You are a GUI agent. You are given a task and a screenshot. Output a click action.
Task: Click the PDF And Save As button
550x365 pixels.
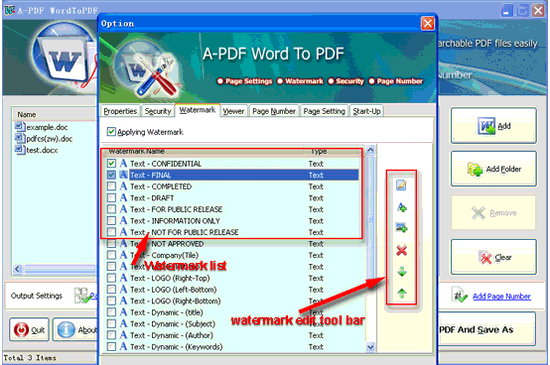[486, 329]
